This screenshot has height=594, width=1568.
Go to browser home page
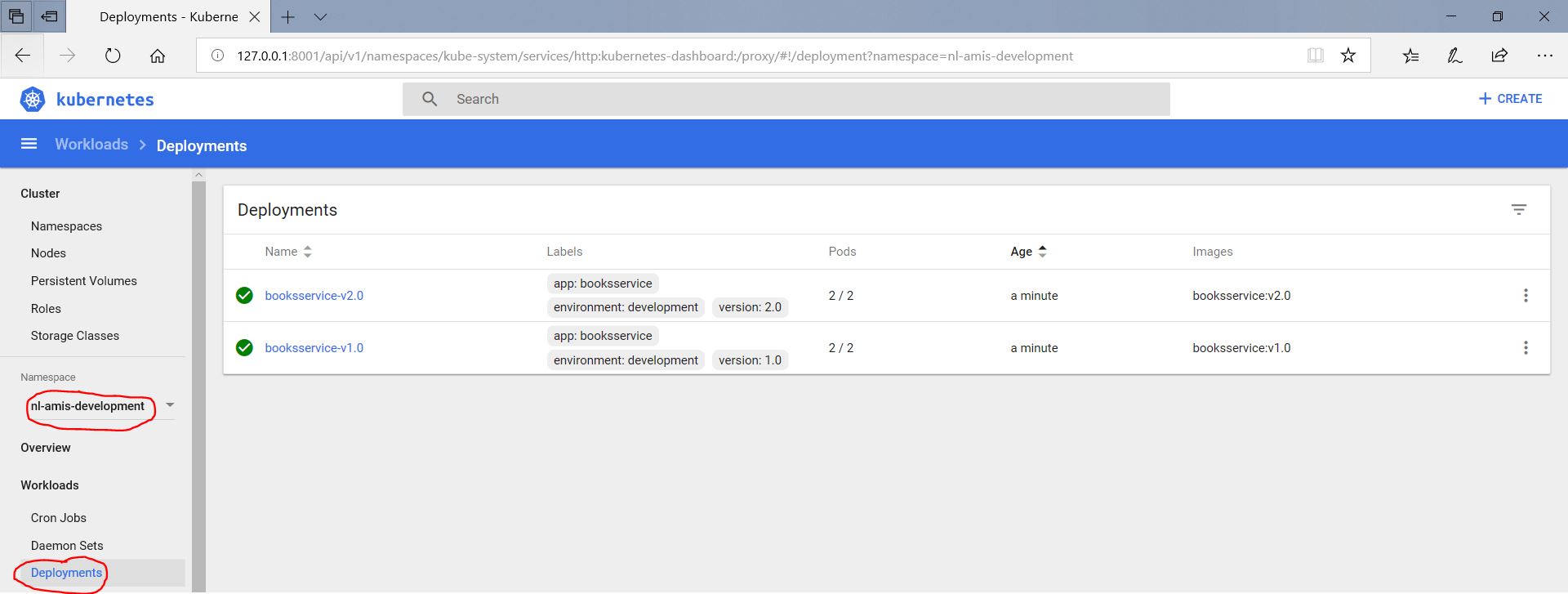coord(158,56)
